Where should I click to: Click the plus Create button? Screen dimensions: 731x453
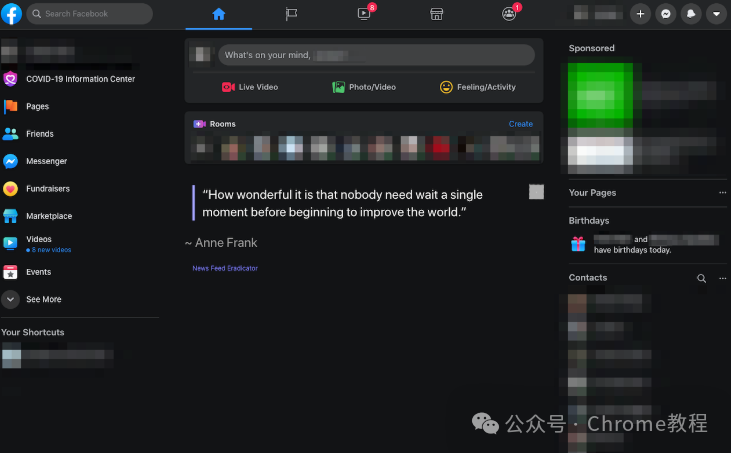point(641,14)
